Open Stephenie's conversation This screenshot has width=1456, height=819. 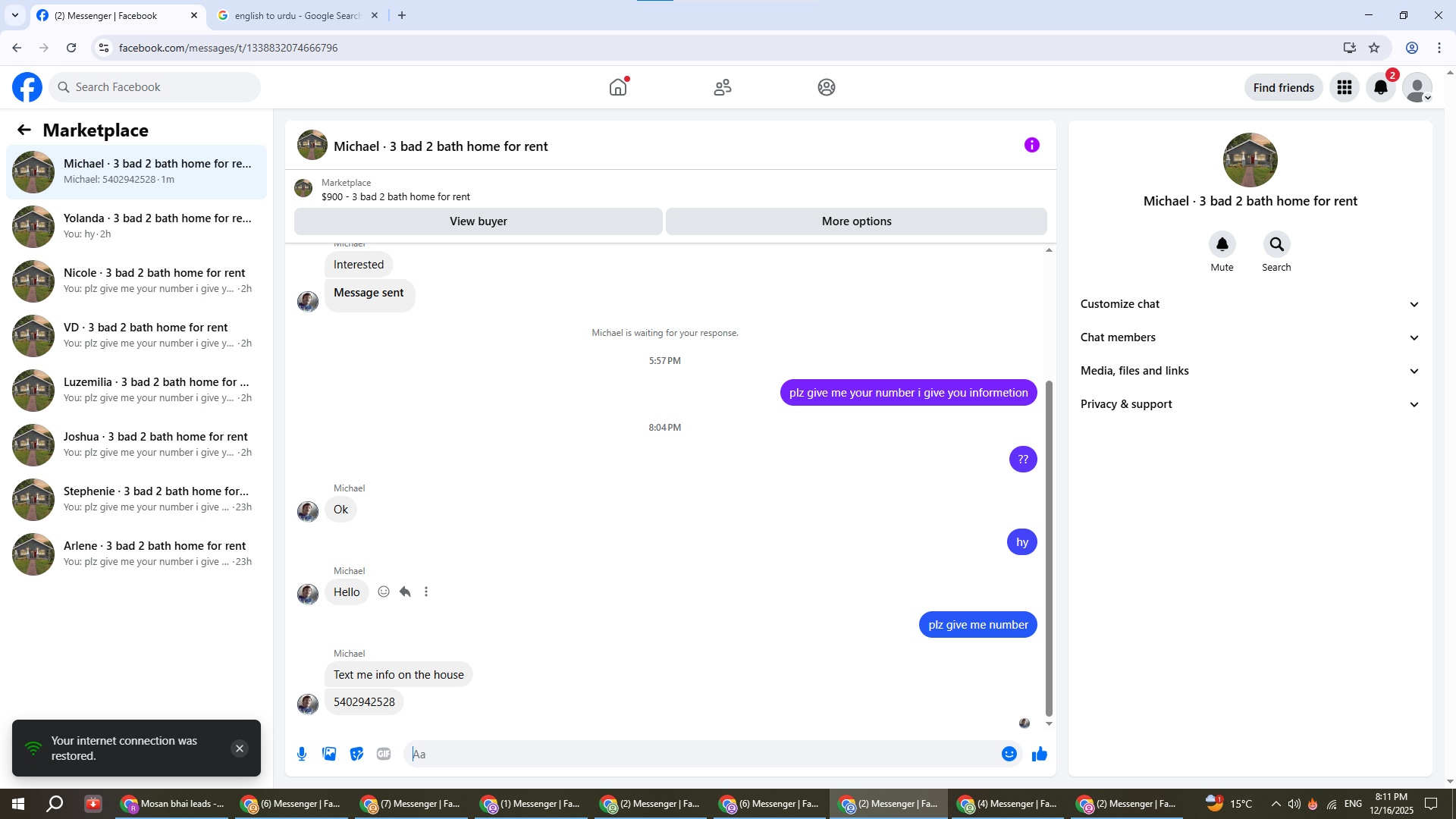136,499
